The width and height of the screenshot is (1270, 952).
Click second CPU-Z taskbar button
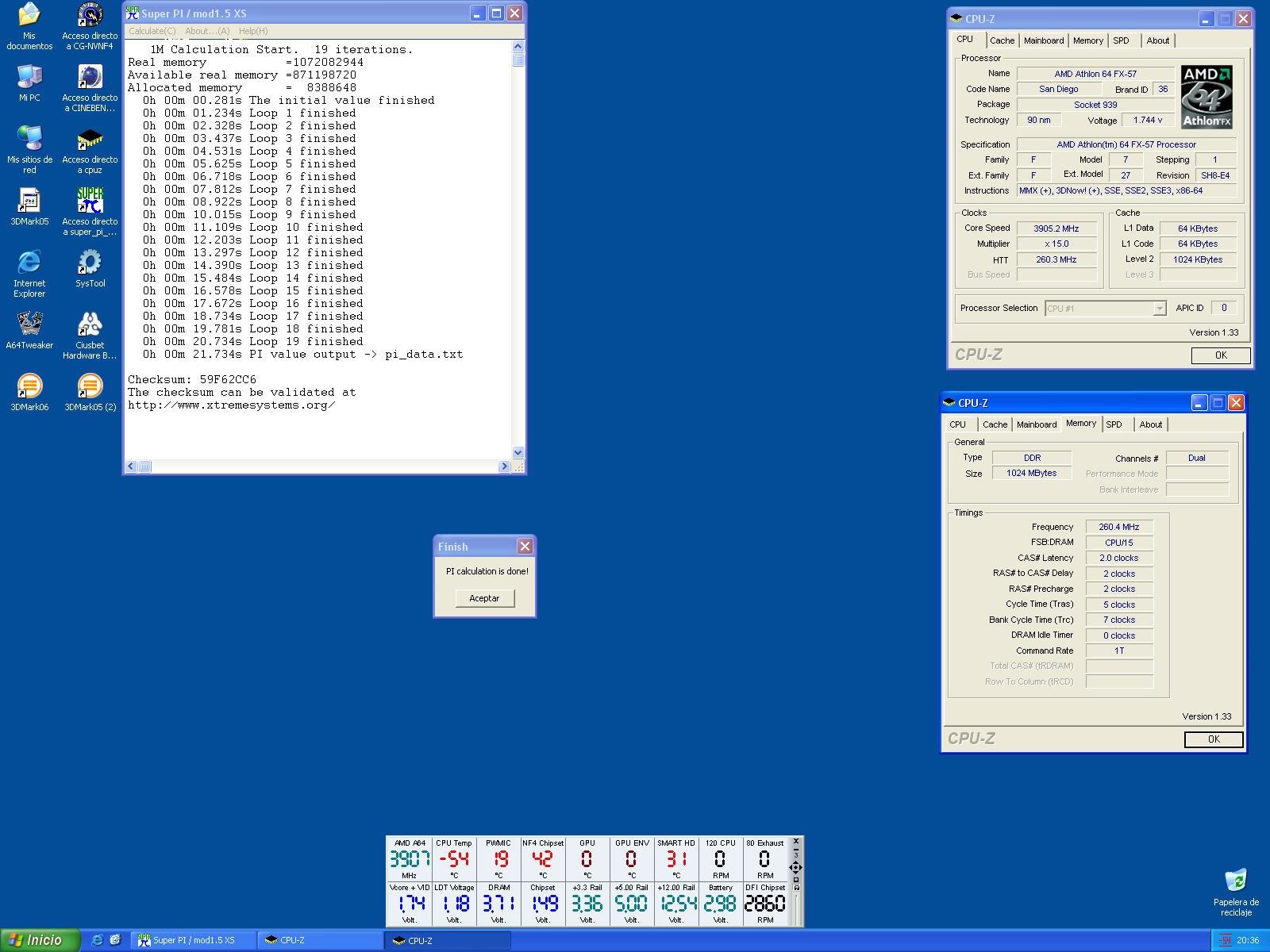(447, 940)
